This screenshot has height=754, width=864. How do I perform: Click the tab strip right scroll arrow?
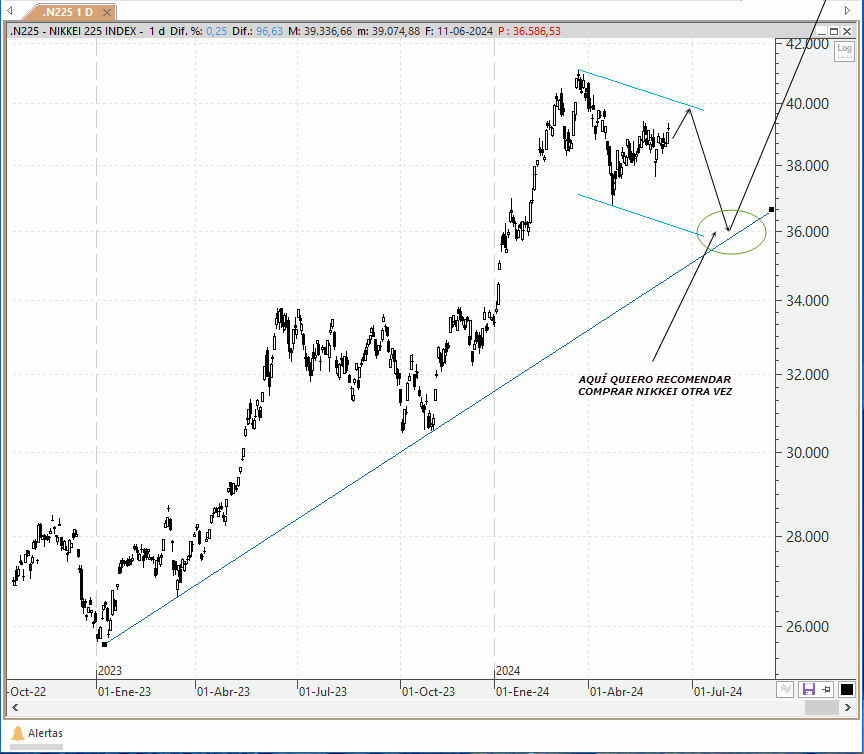coord(847,10)
